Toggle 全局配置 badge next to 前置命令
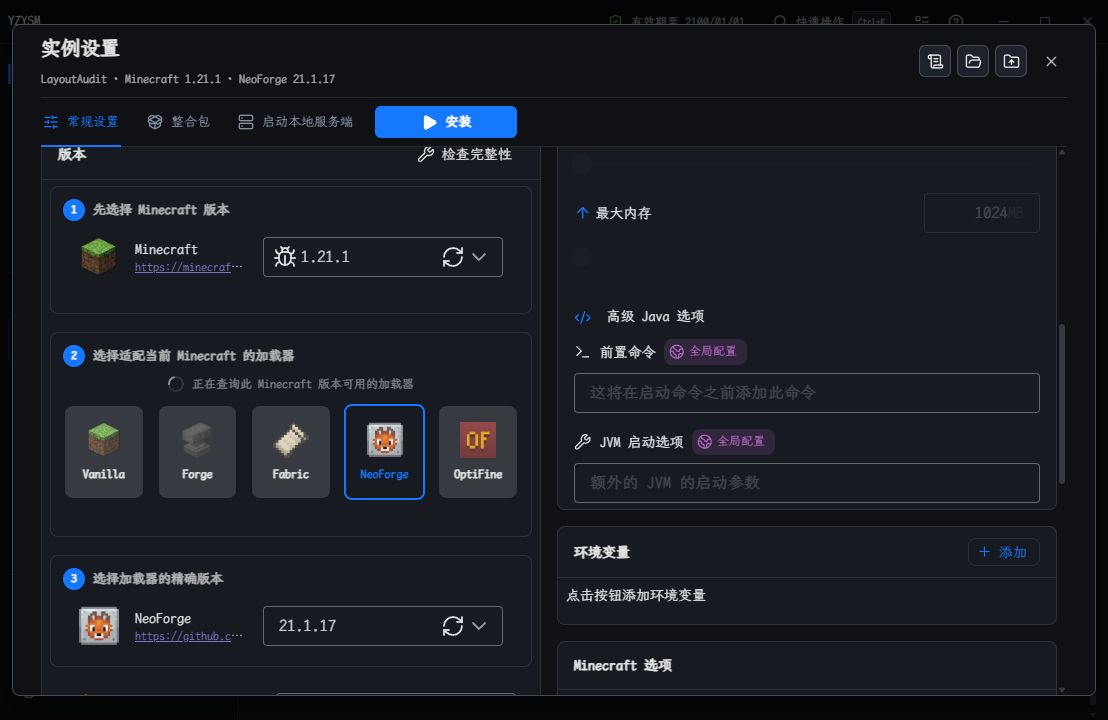Viewport: 1108px width, 720px height. point(705,351)
